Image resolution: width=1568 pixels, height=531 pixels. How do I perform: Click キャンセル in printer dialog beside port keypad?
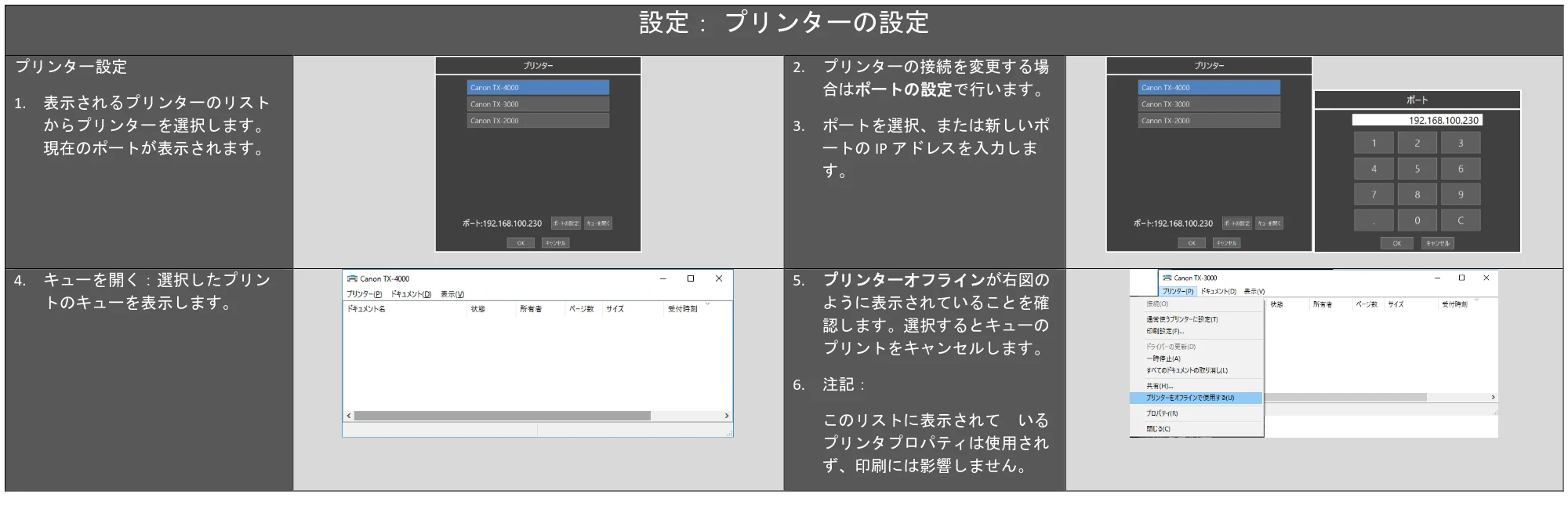coord(1226,243)
